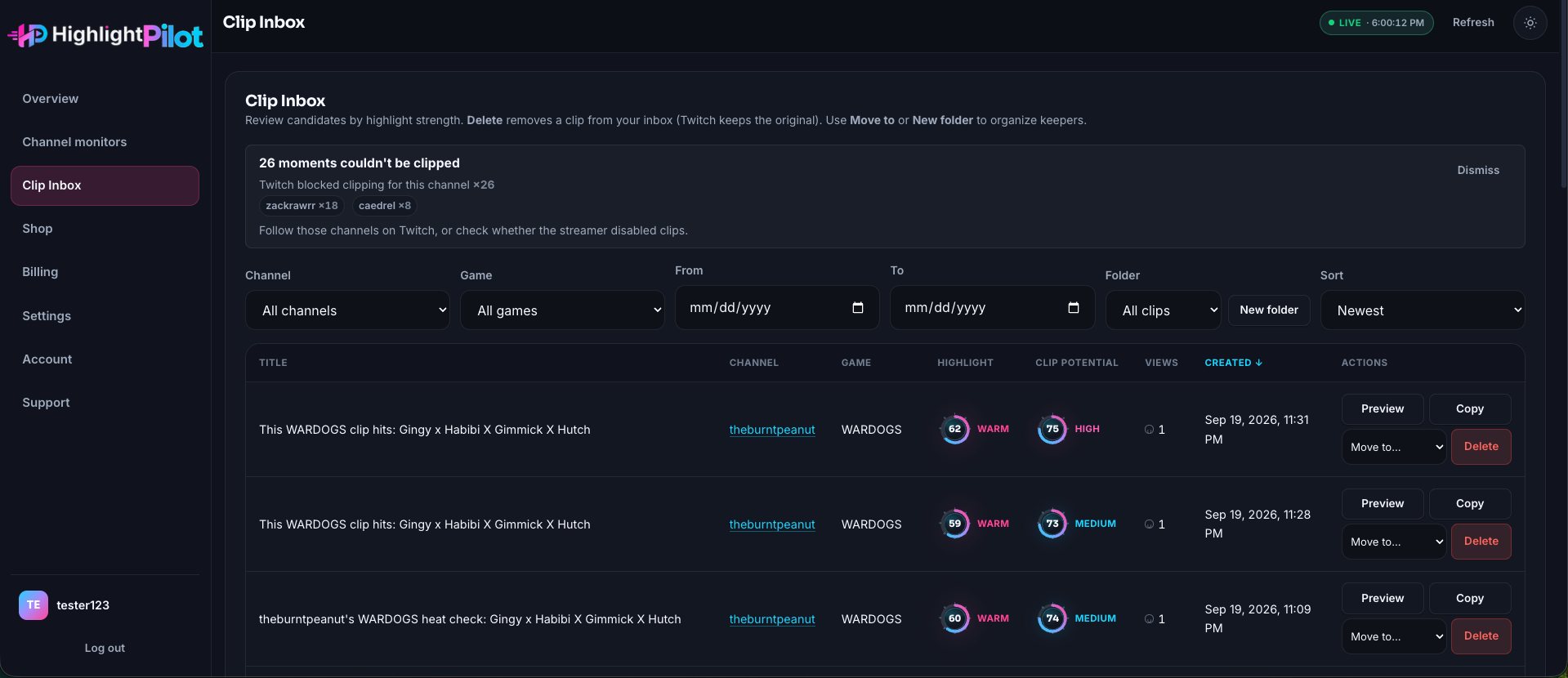Copy the heat check clip link
Image resolution: width=1568 pixels, height=678 pixels.
click(1470, 599)
